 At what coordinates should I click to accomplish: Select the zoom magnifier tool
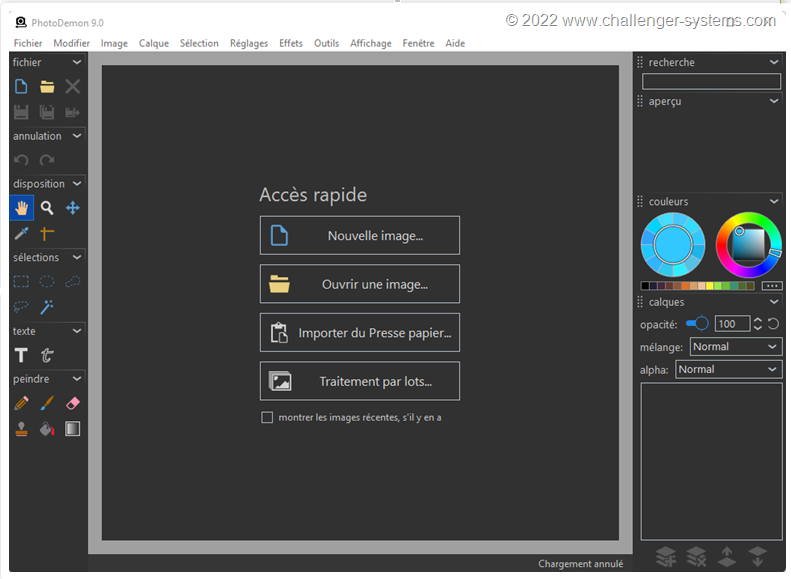pos(47,208)
